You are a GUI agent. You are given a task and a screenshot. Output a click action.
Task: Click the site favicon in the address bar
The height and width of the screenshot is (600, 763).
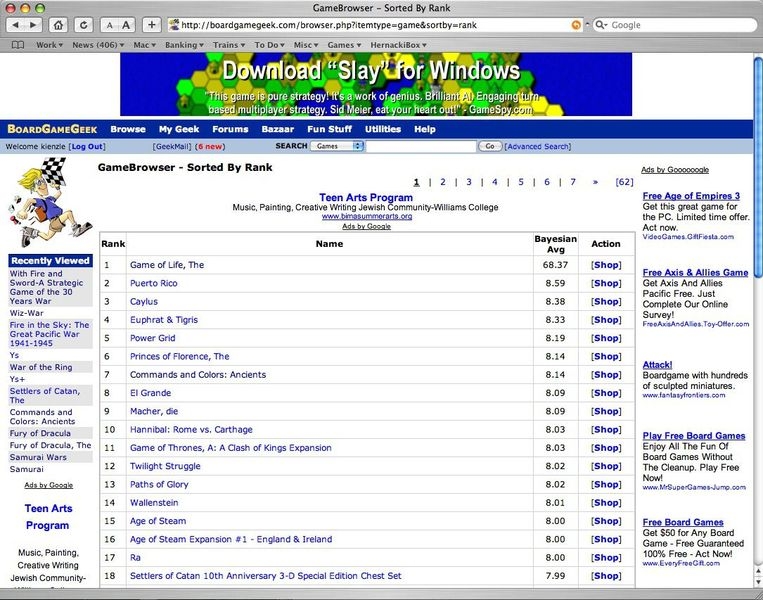[x=174, y=25]
